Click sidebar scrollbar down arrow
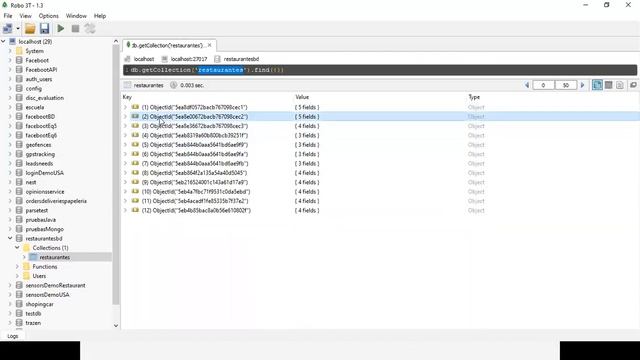The width and height of the screenshot is (640, 360). 116,325
